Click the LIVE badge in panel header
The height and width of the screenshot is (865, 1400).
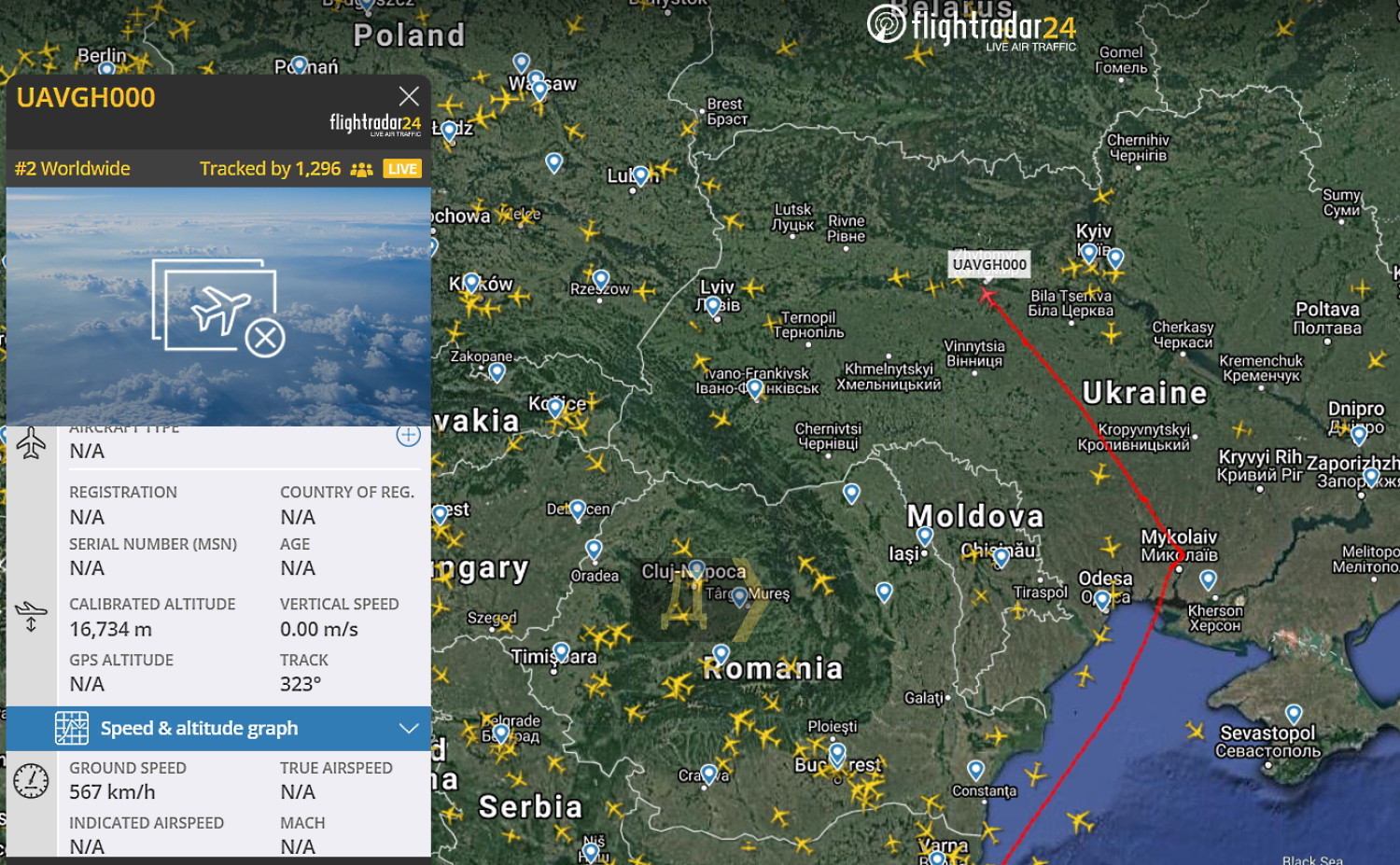click(402, 169)
